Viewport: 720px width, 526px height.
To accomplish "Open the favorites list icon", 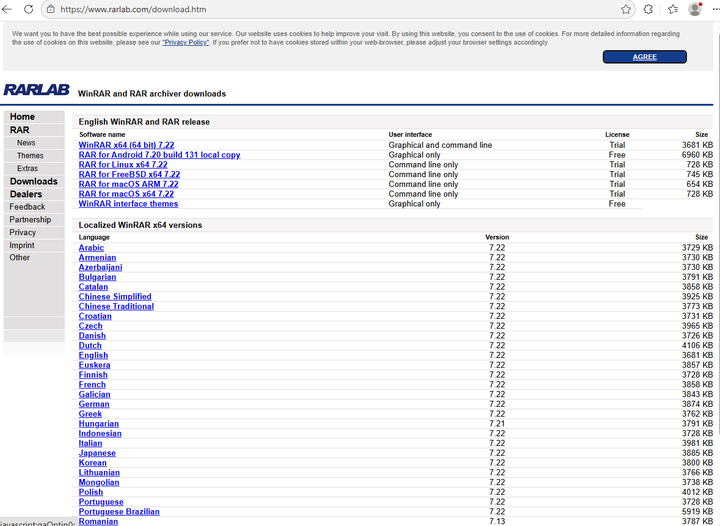I will coord(673,9).
